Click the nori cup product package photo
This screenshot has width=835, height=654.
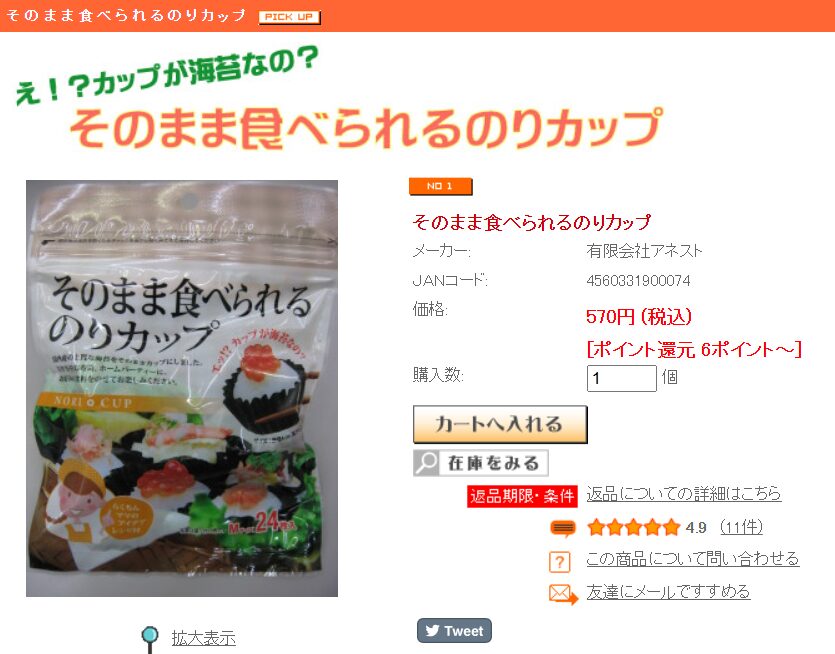click(182, 388)
